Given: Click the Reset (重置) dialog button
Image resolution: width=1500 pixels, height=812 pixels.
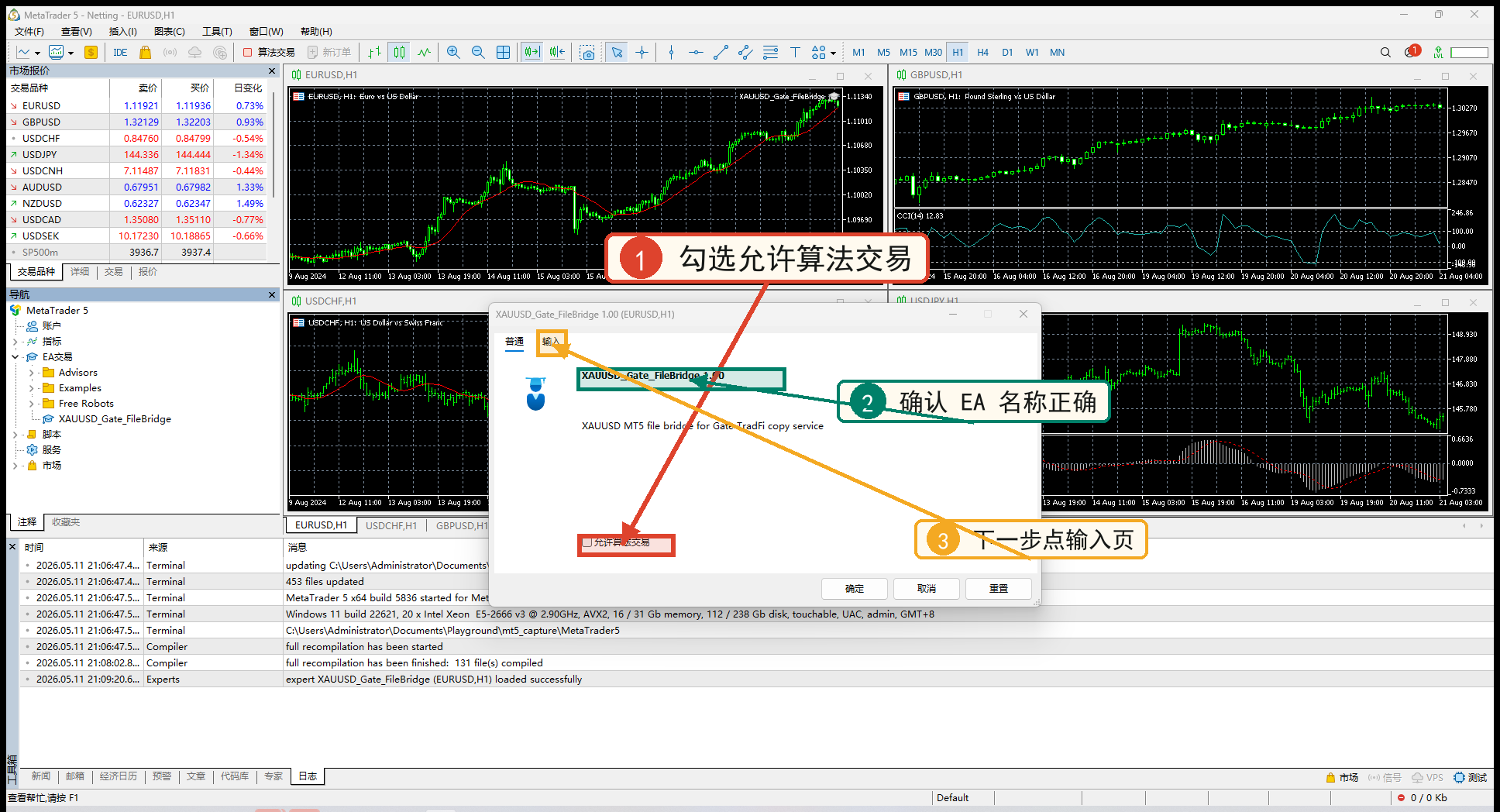Looking at the screenshot, I should [999, 589].
